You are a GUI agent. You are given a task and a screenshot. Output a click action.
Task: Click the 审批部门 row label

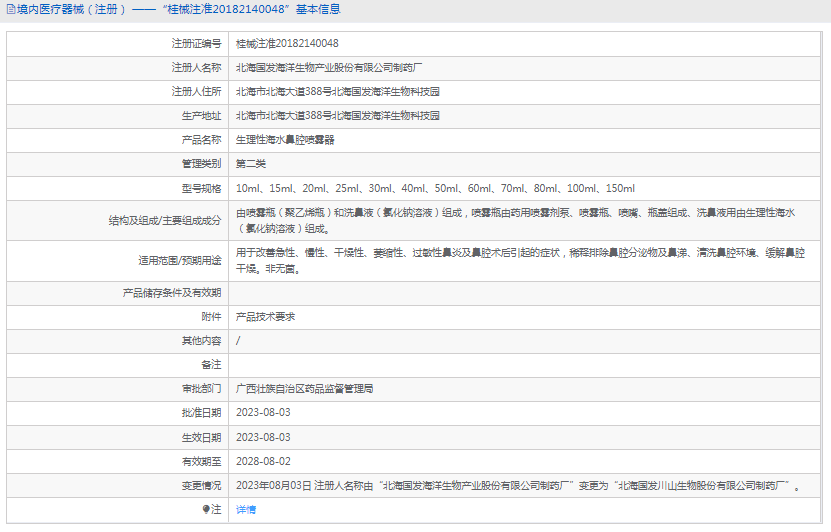pyautogui.click(x=201, y=389)
